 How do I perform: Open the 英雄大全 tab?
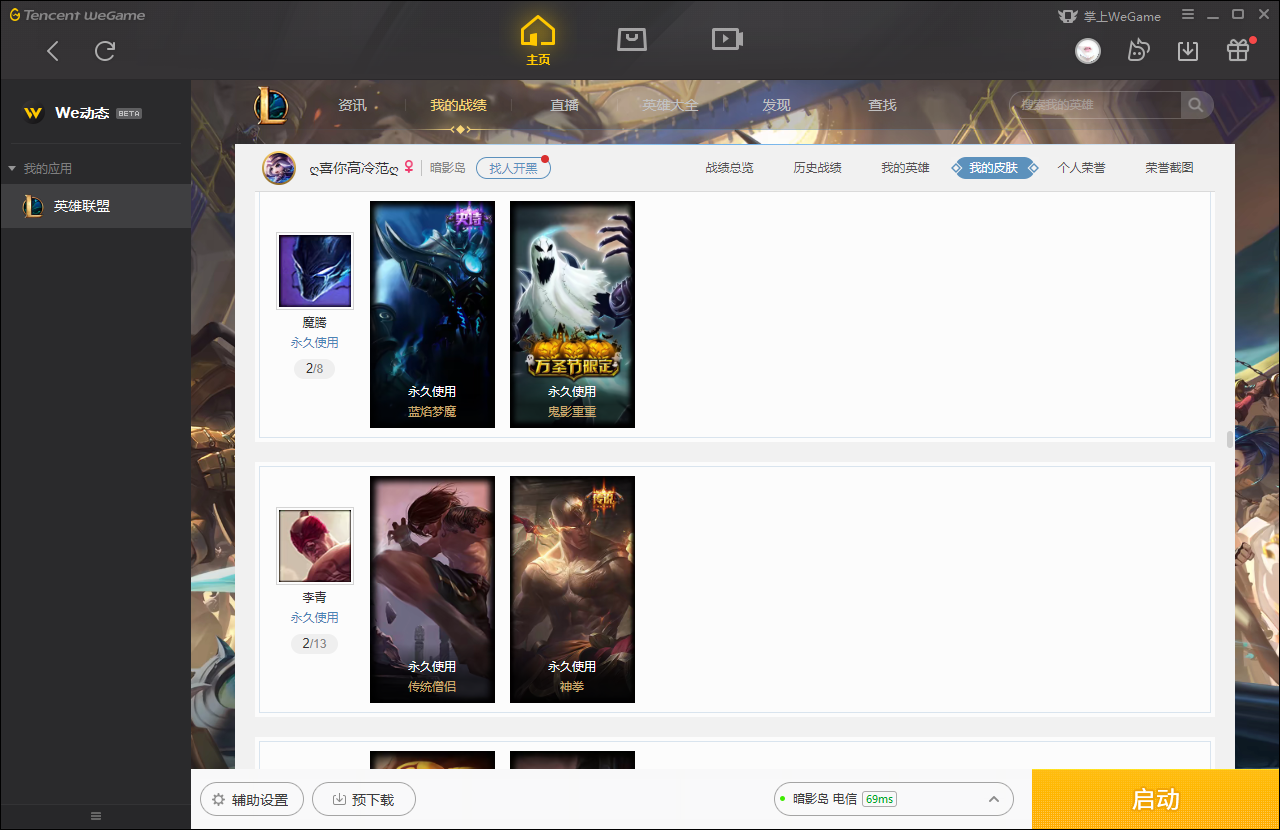point(670,105)
